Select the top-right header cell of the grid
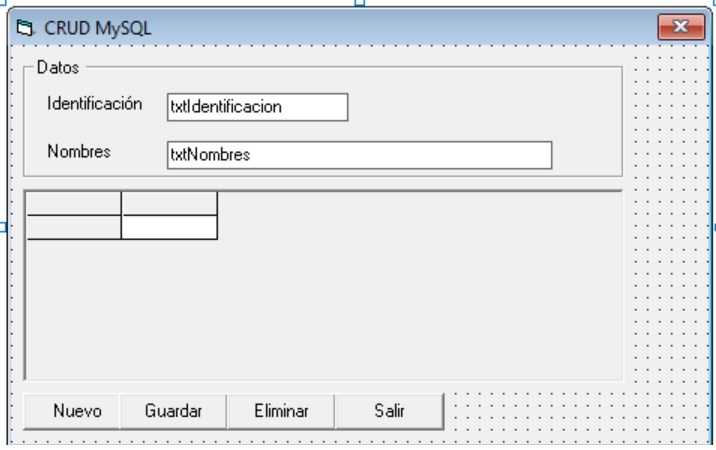This screenshot has width=716, height=450. tap(168, 204)
